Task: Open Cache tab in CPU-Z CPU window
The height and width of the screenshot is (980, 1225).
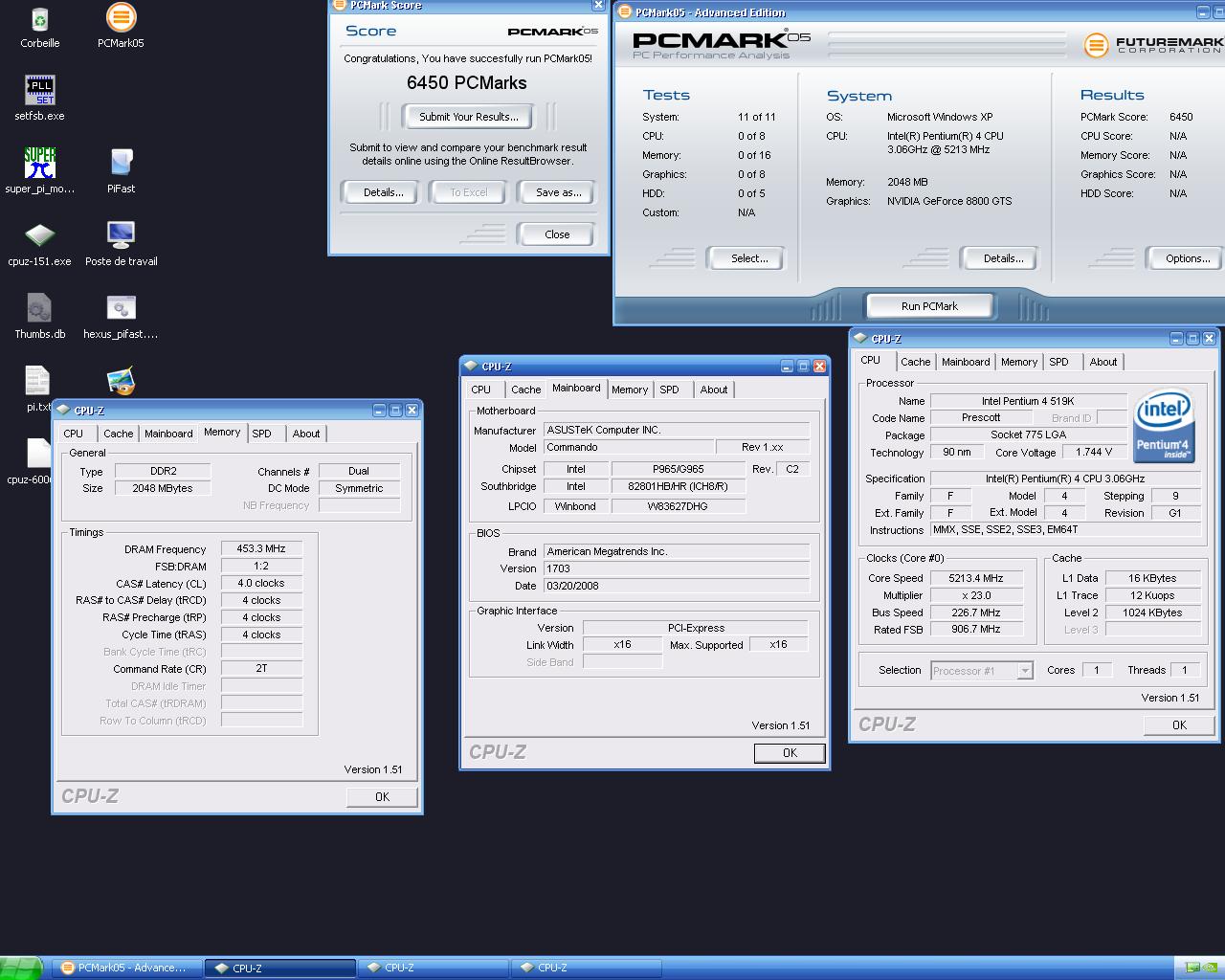Action: (x=915, y=362)
